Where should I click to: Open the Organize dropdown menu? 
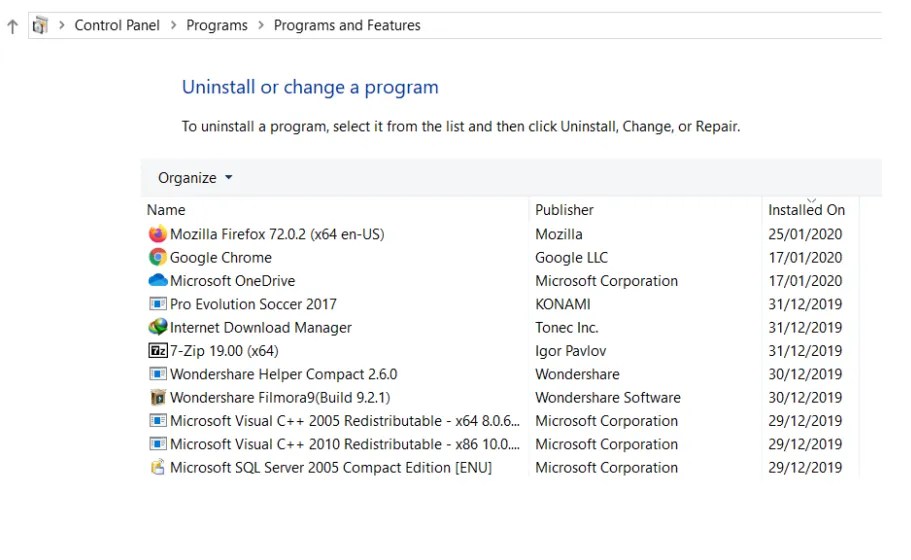point(195,178)
